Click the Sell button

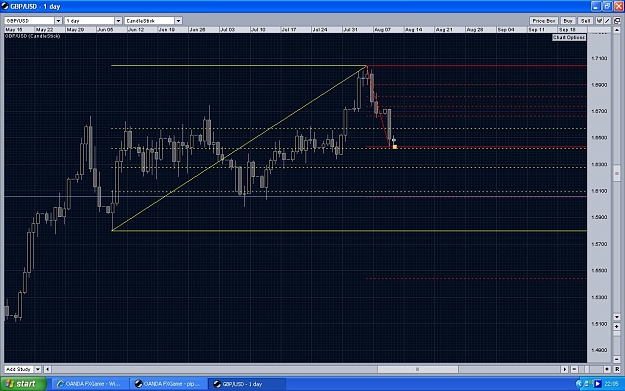(x=586, y=21)
